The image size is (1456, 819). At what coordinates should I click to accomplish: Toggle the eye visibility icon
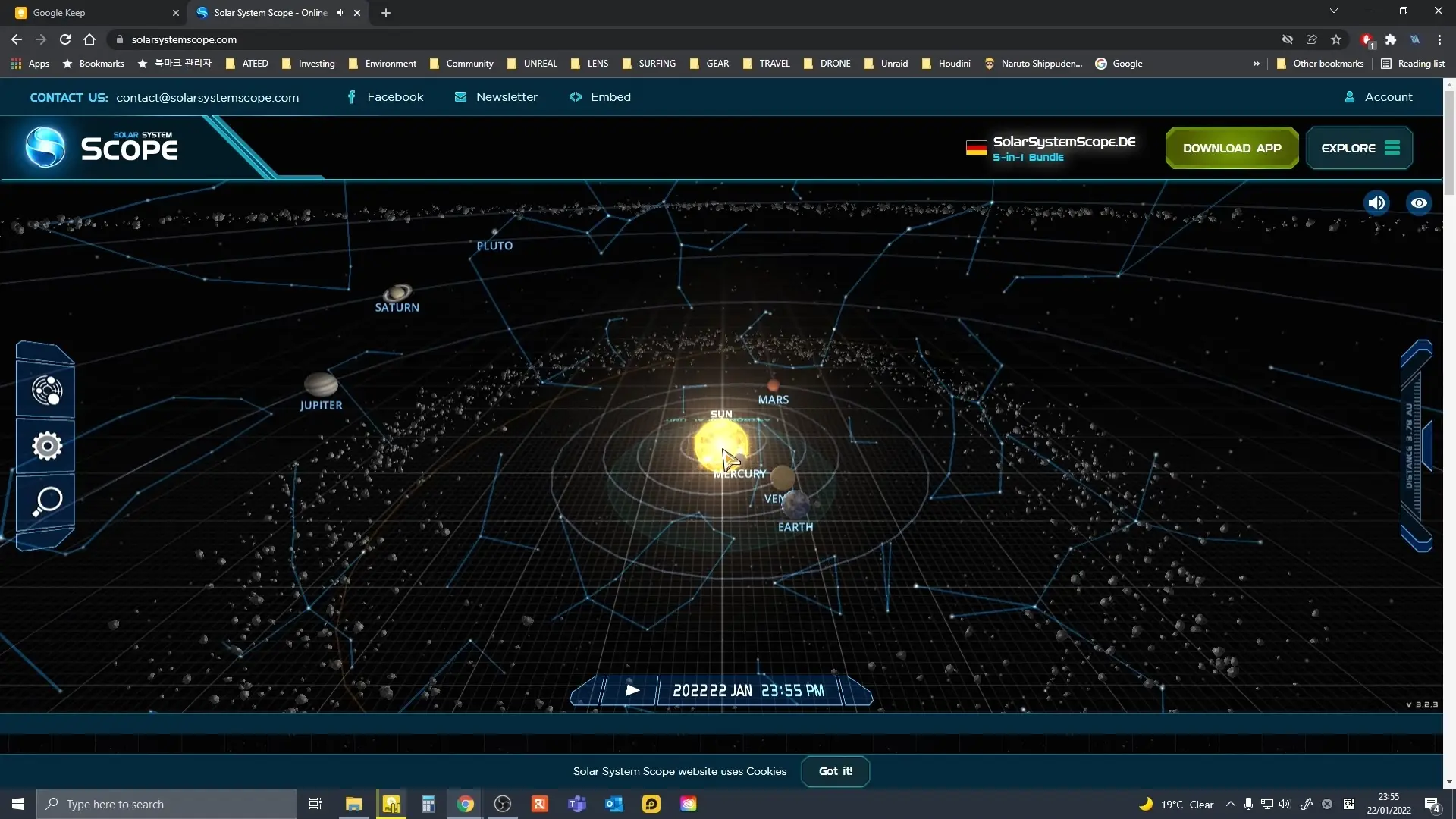tap(1419, 203)
